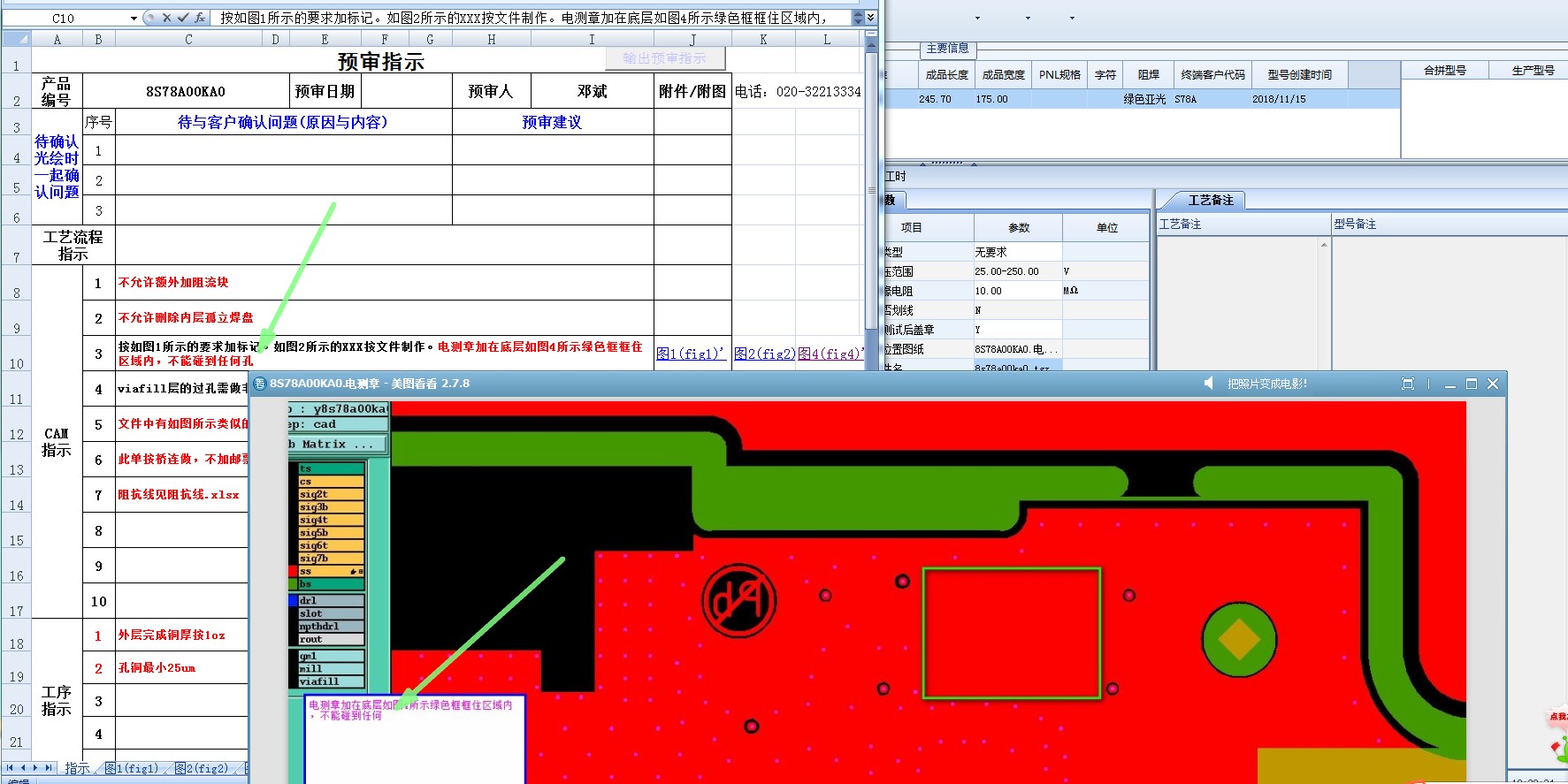Select the 孔铜最小25um cell
The image size is (1568, 784).
[x=181, y=667]
